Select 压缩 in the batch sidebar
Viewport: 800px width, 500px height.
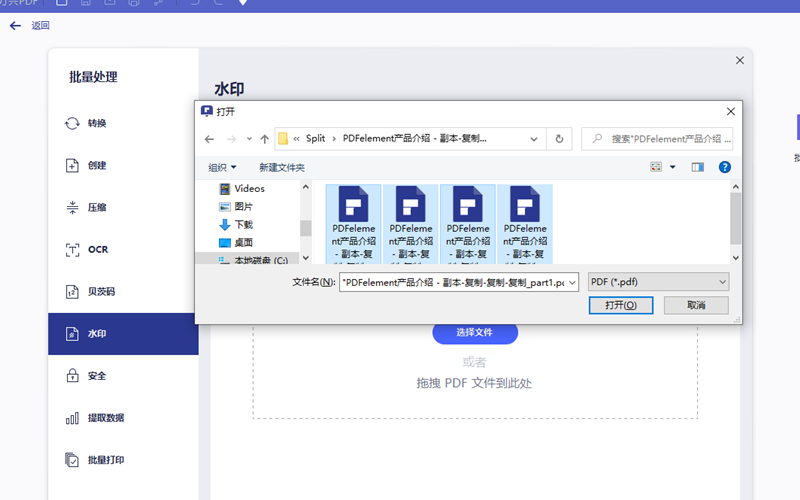[123, 208]
